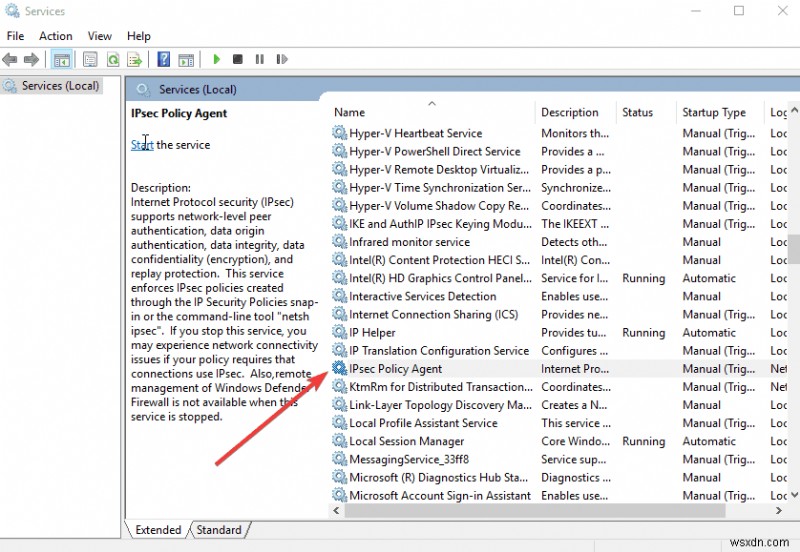Open the Action menu

point(56,36)
